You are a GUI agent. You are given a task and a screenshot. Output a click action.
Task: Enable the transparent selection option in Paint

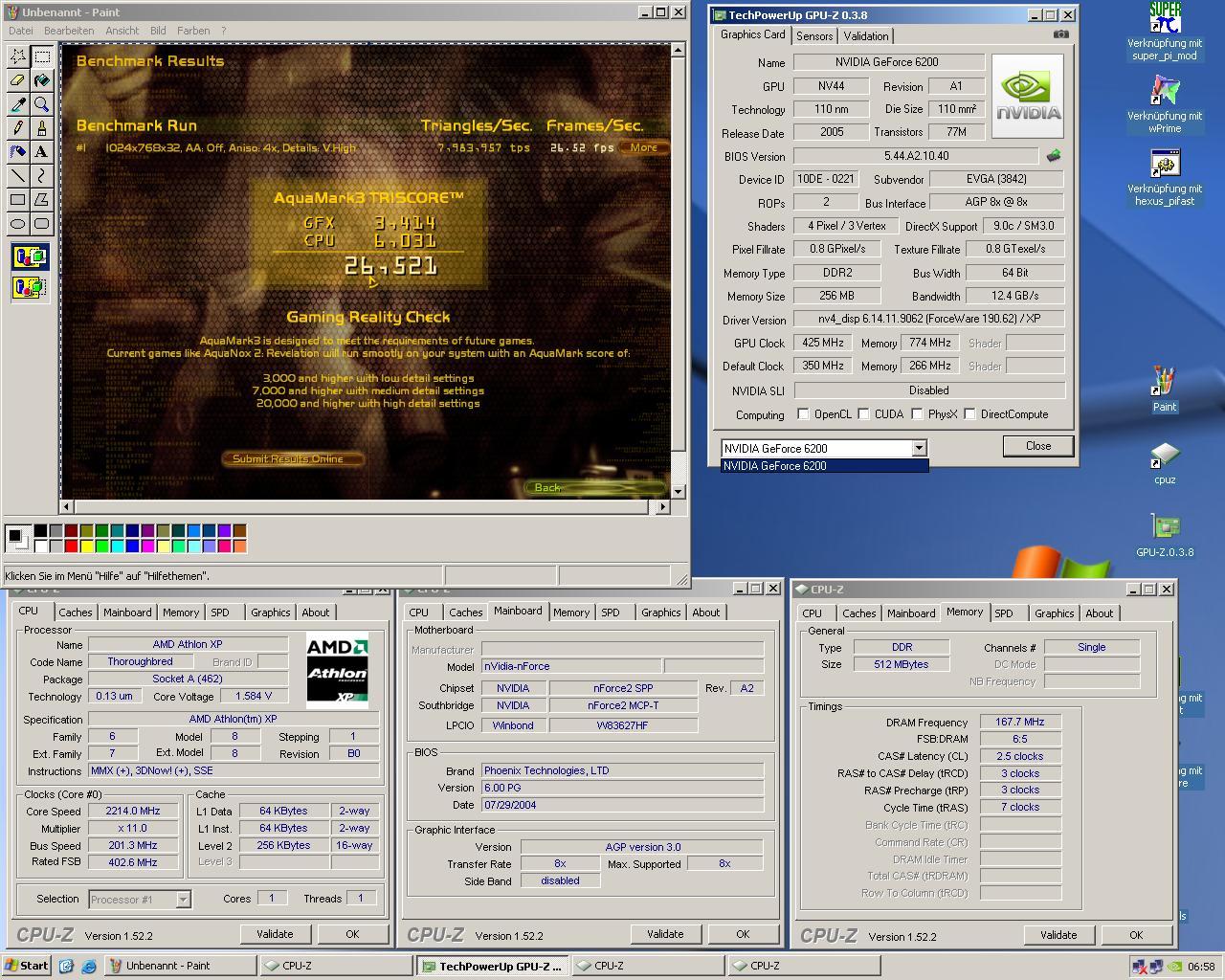(x=30, y=286)
